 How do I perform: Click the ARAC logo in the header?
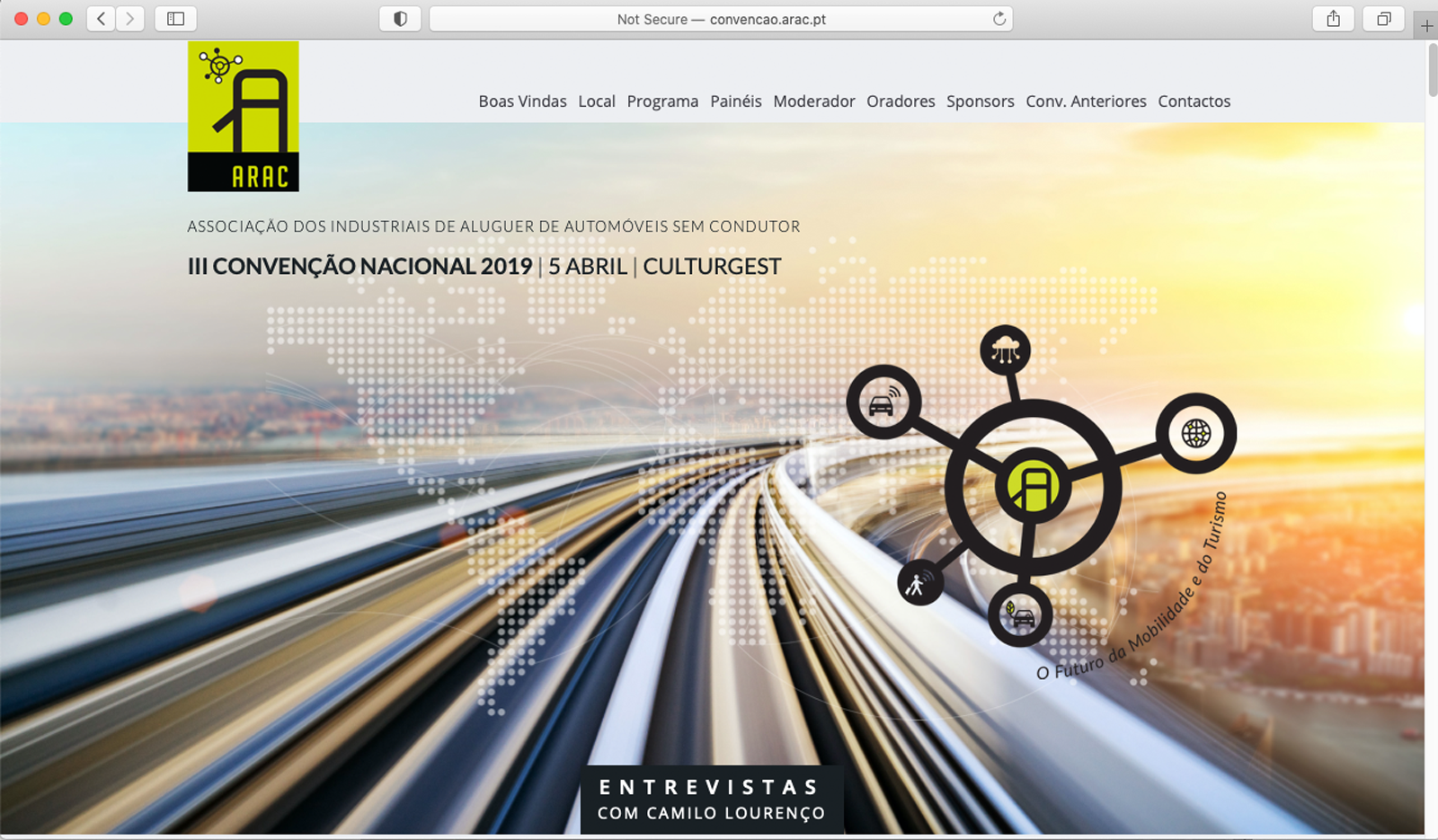pyautogui.click(x=244, y=116)
